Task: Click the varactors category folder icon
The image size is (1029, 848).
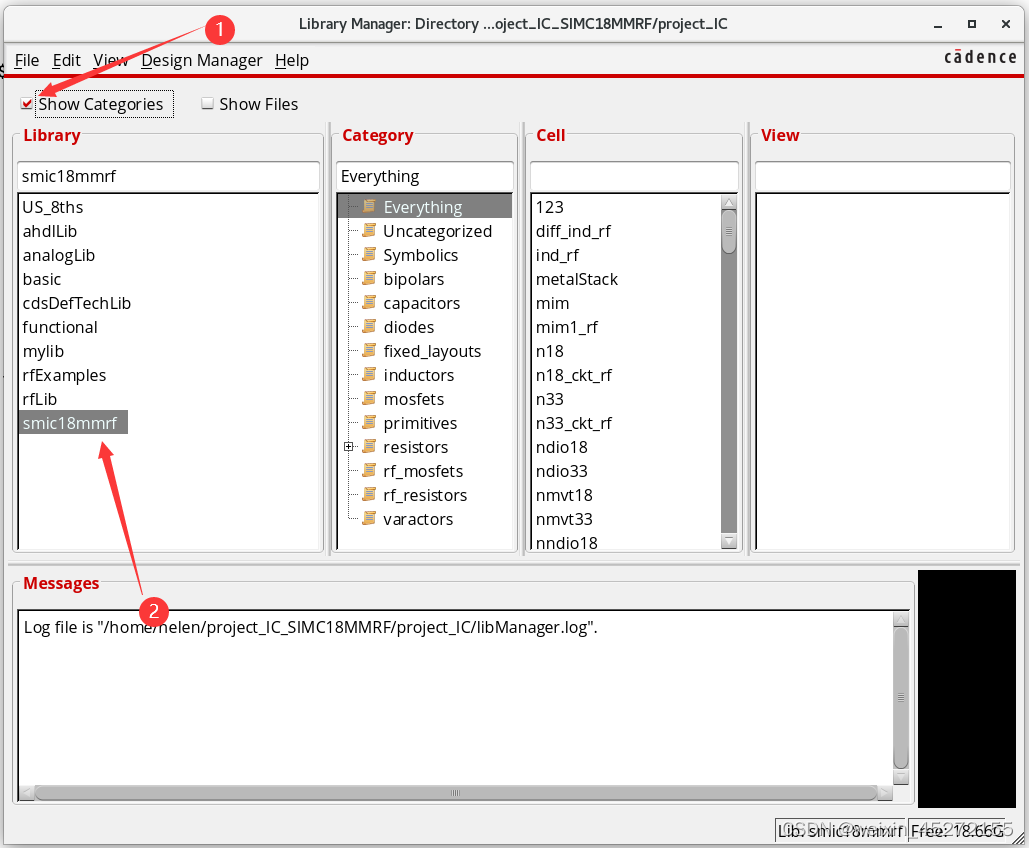Action: click(x=369, y=519)
